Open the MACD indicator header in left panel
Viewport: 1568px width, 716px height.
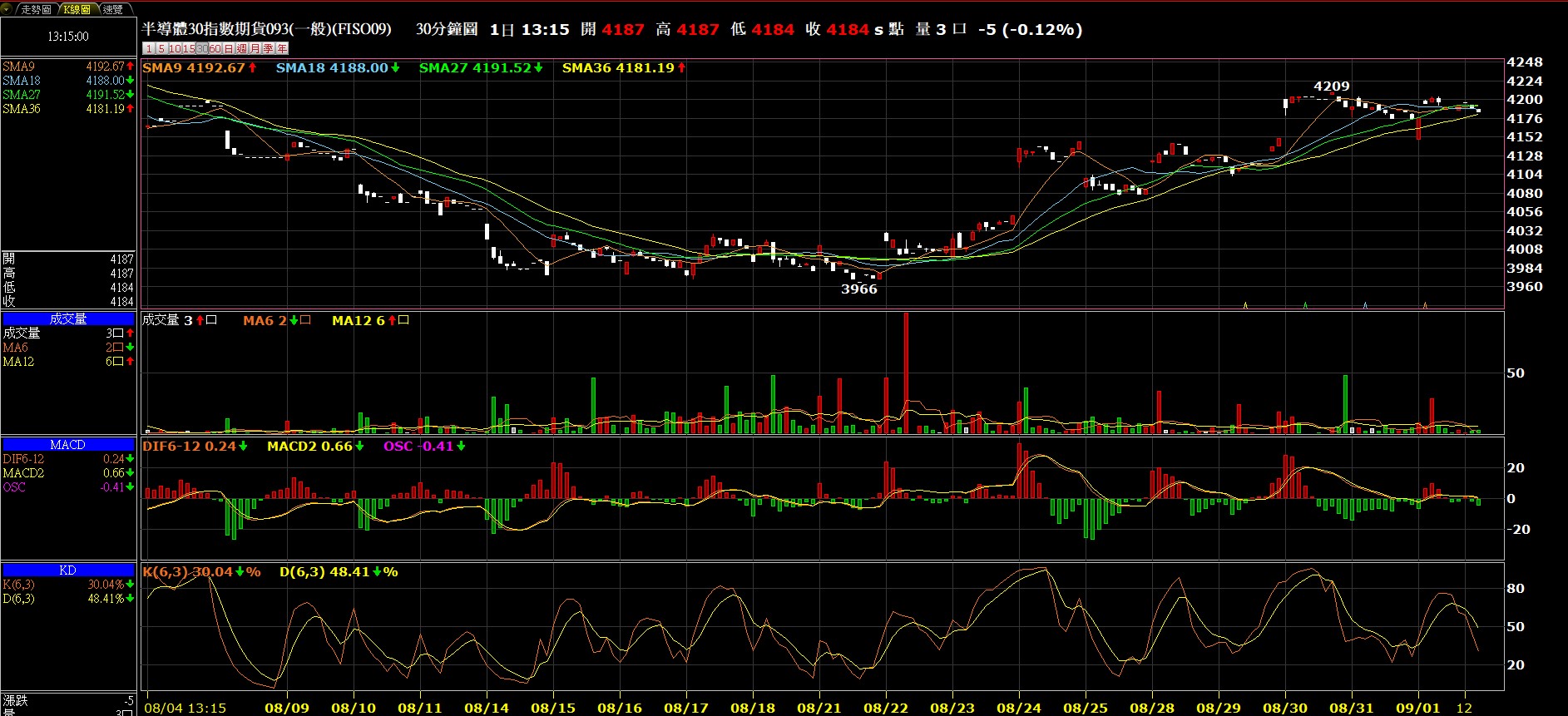point(68,445)
